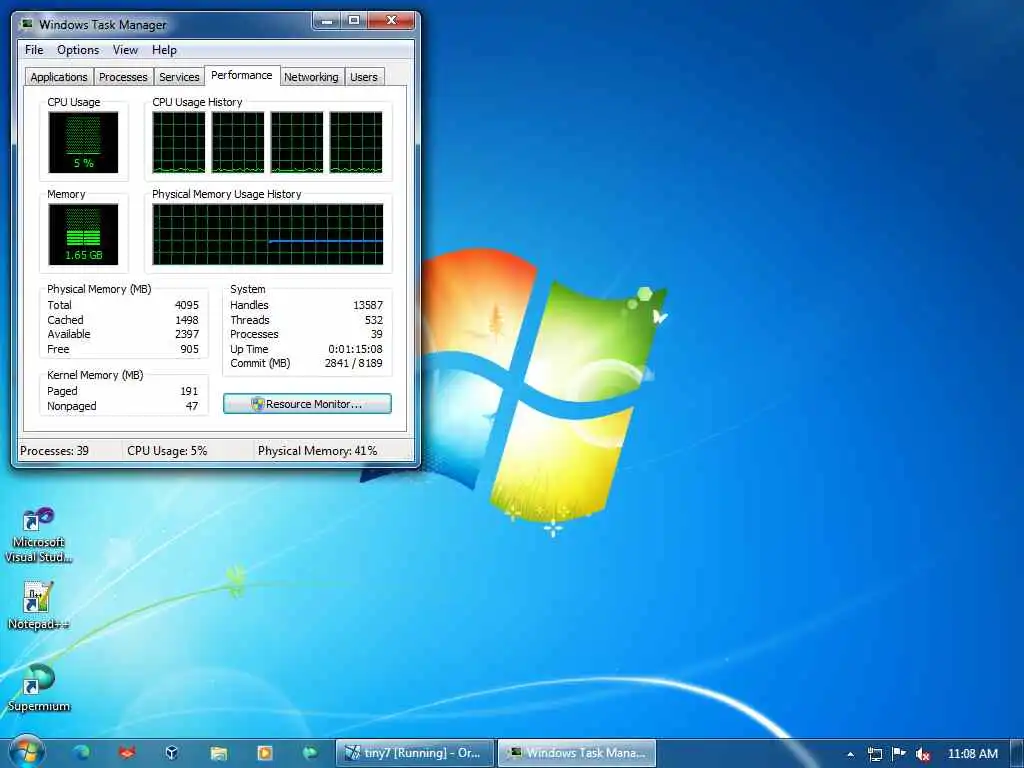Click status bar Processes: 39
The width and height of the screenshot is (1024, 768).
click(54, 451)
